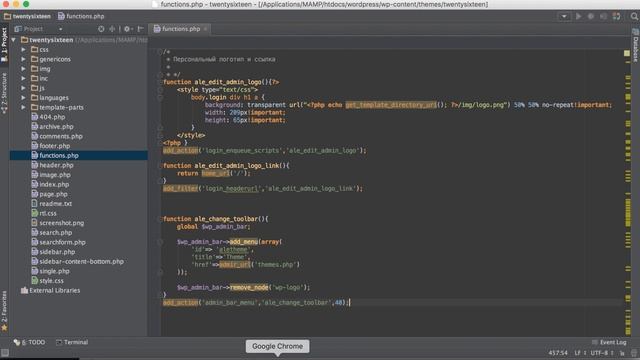The height and width of the screenshot is (360, 640).
Task: Click the inspections indicator square above scrollbar
Action: [x=627, y=53]
